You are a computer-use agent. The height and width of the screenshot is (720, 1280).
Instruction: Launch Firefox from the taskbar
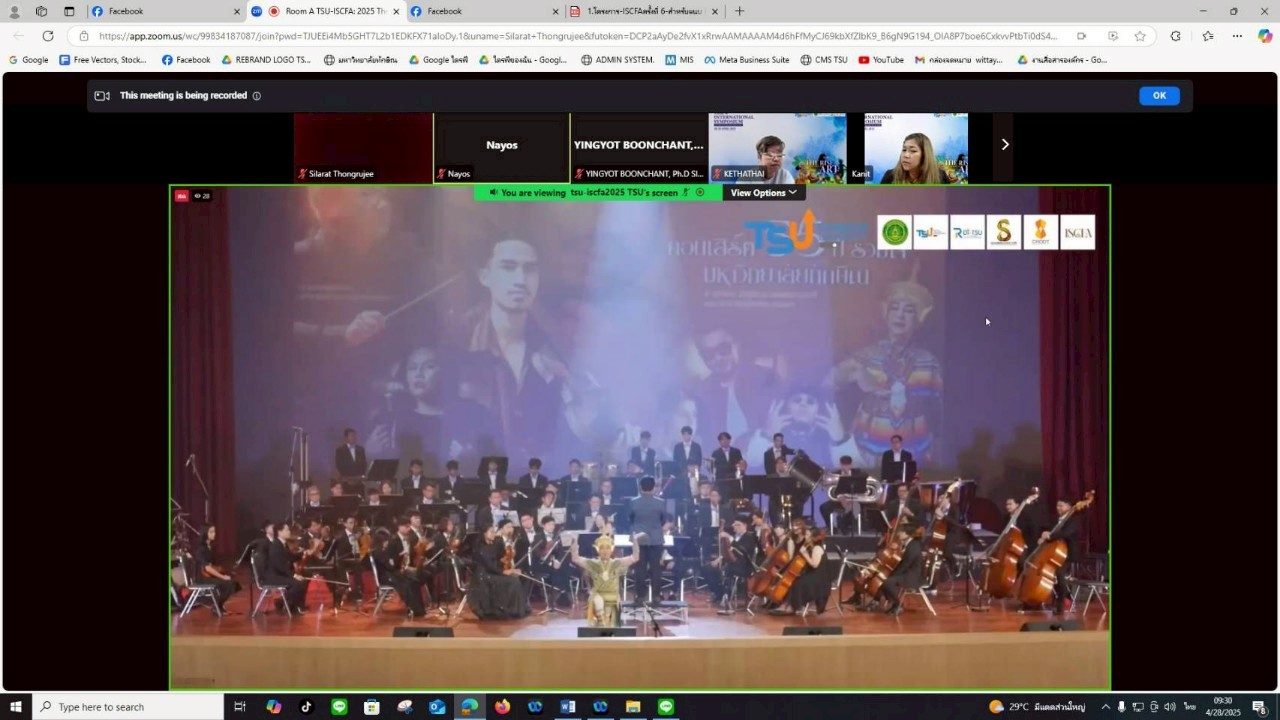point(502,707)
